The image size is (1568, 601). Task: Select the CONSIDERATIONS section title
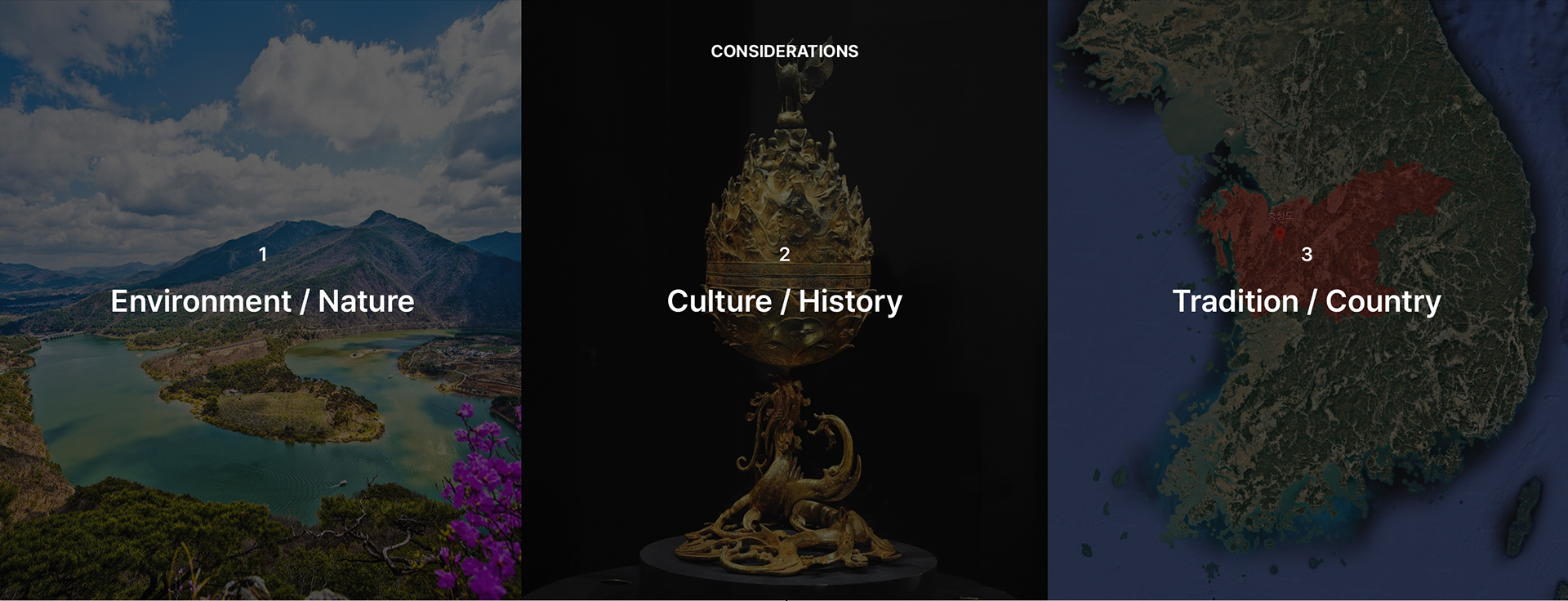point(784,51)
